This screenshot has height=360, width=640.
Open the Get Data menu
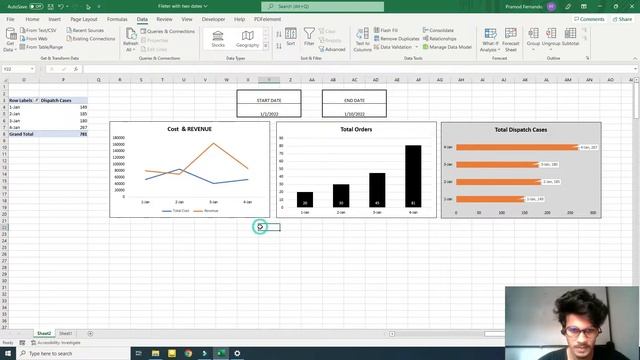pos(10,40)
